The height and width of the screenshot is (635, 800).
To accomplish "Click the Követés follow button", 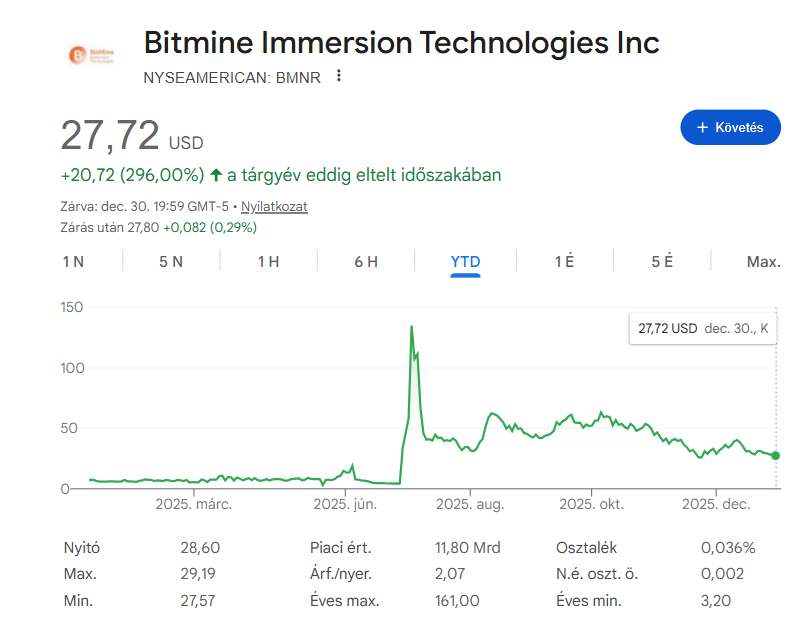I will (730, 127).
